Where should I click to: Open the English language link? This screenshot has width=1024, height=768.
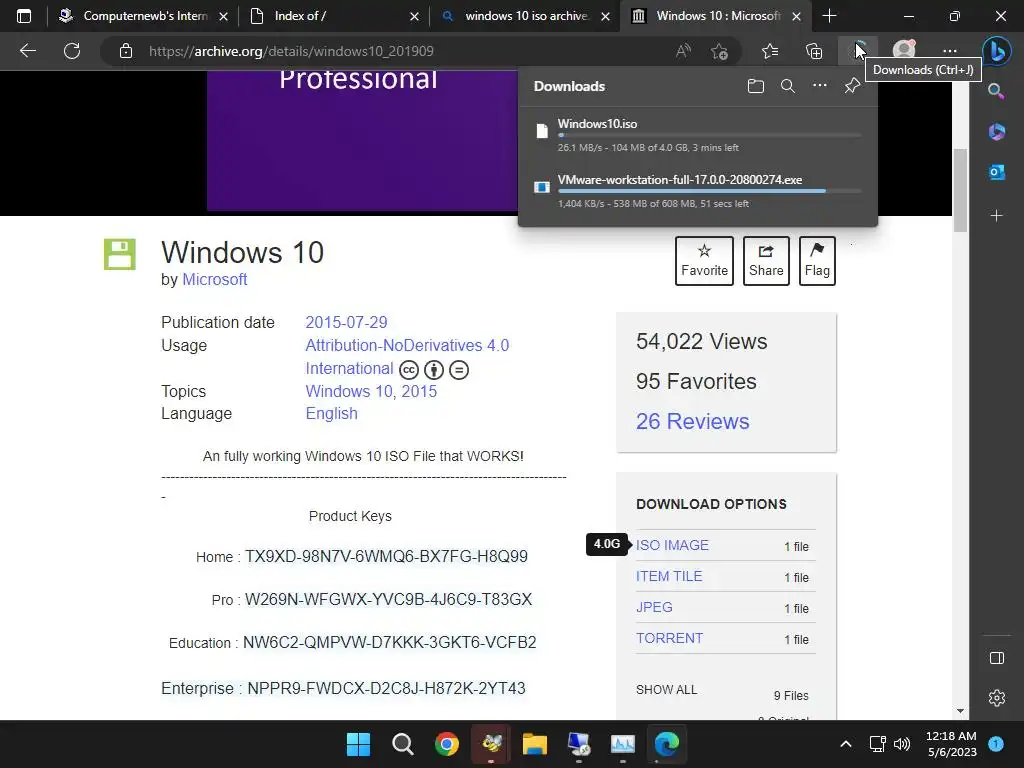[x=331, y=413]
